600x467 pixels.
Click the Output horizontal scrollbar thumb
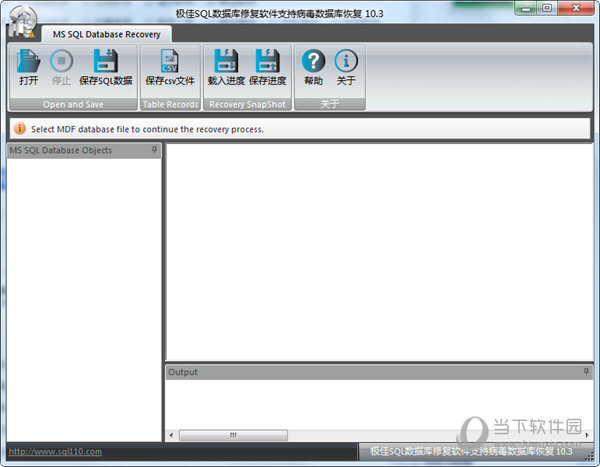tap(233, 435)
